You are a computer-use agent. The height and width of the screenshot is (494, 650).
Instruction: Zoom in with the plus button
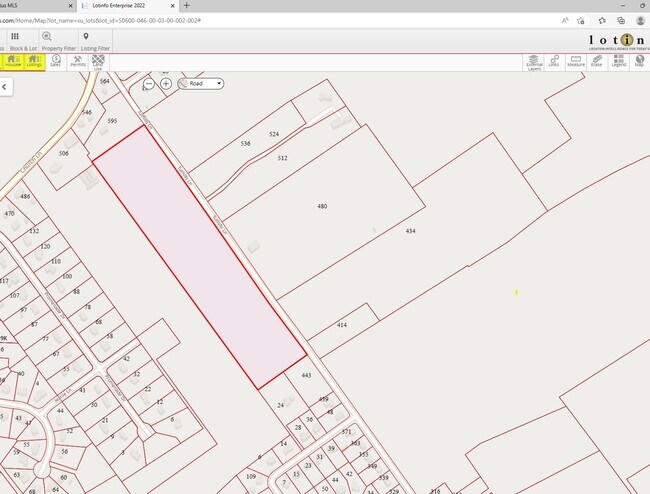(x=166, y=84)
